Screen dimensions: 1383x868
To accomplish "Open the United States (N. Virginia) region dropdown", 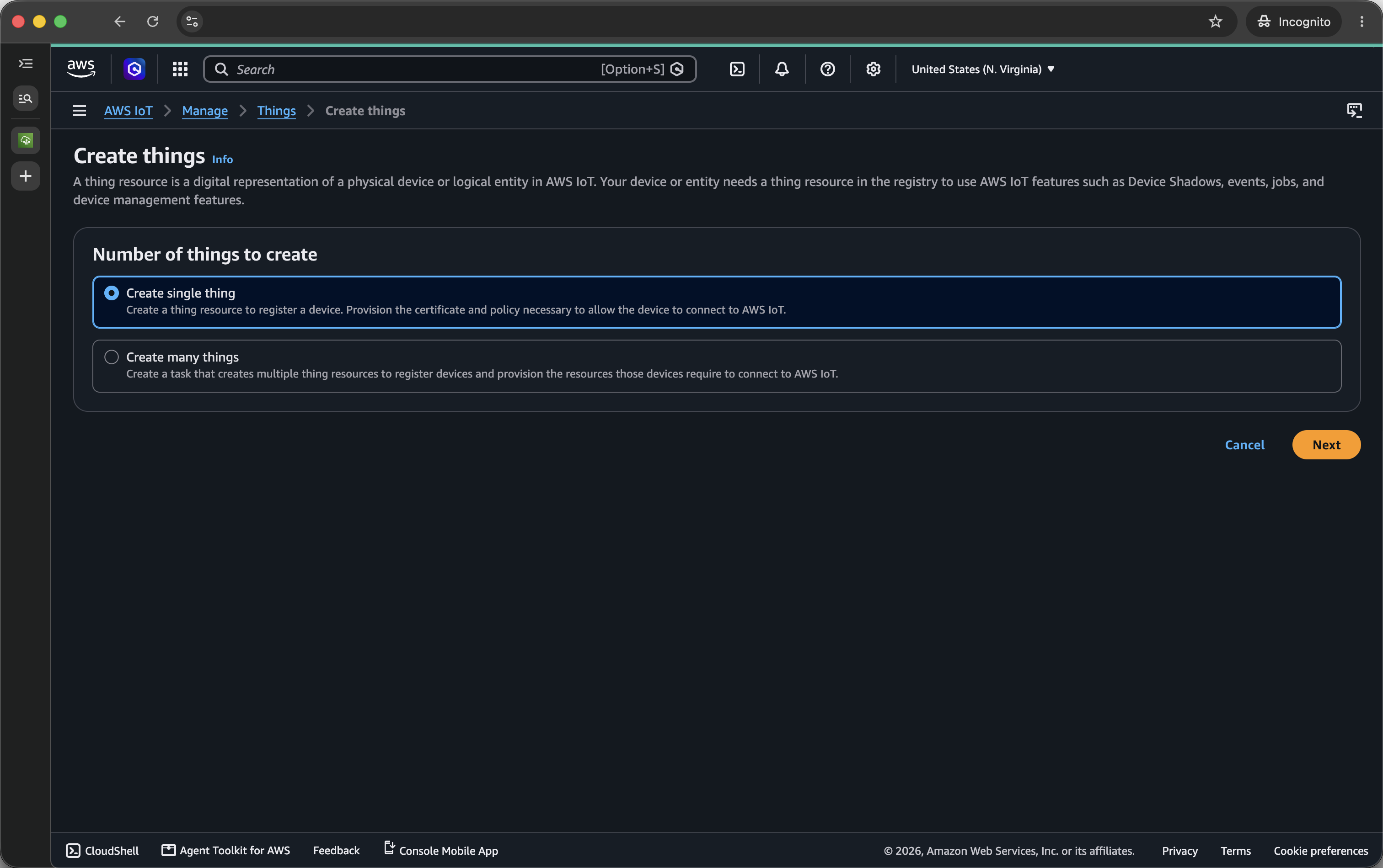I will pyautogui.click(x=983, y=69).
